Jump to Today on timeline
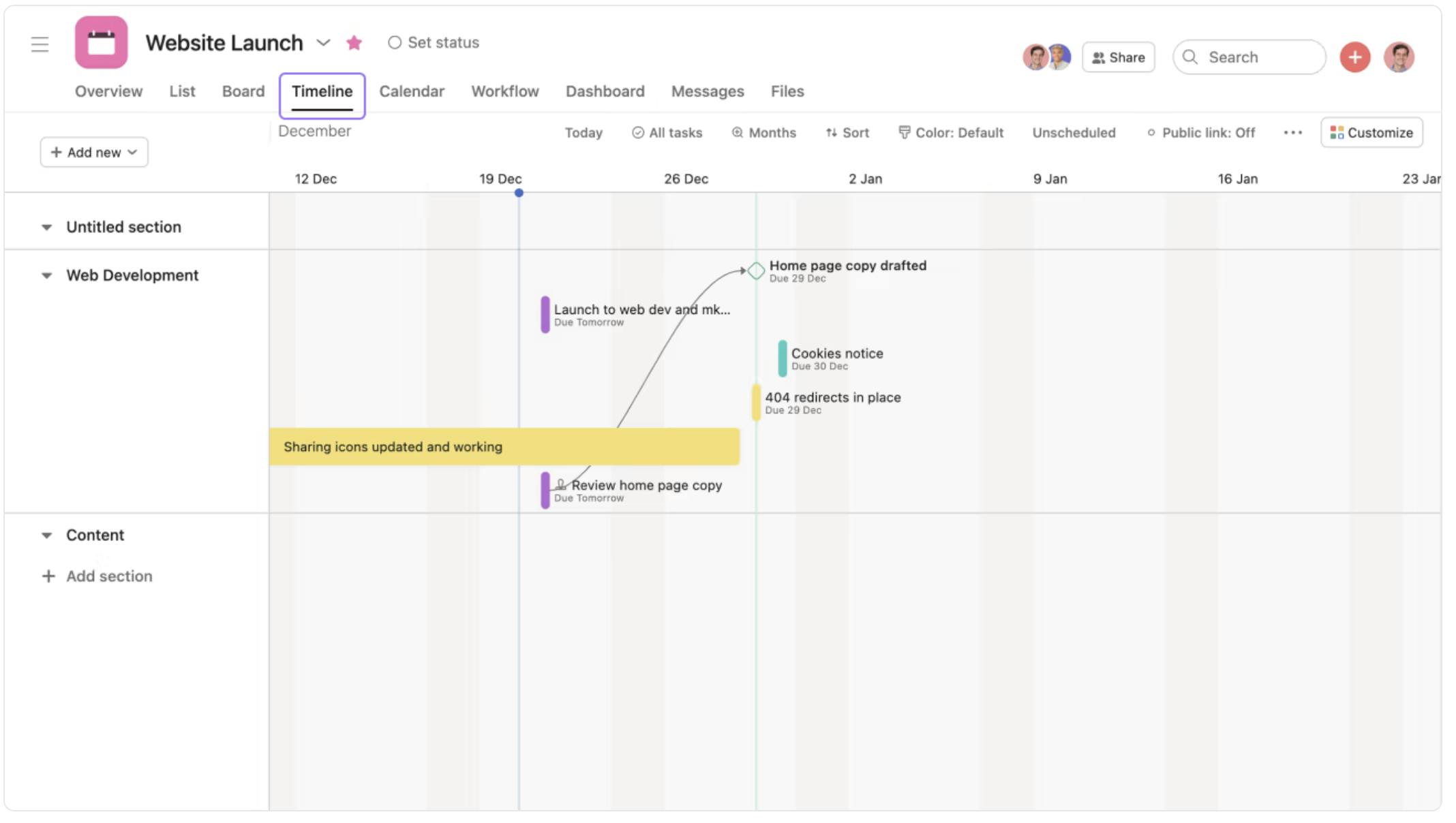 [583, 133]
